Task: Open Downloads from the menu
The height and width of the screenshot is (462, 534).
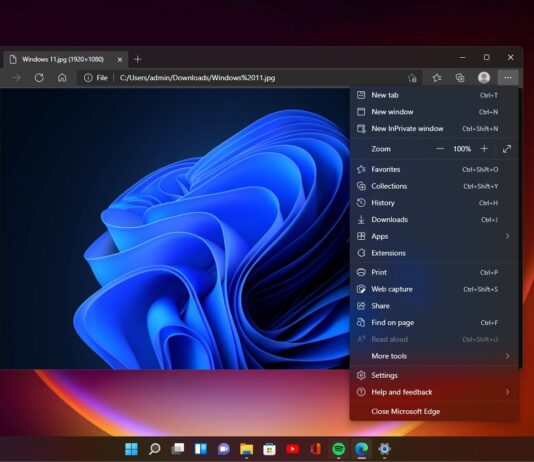Action: [x=434, y=220]
